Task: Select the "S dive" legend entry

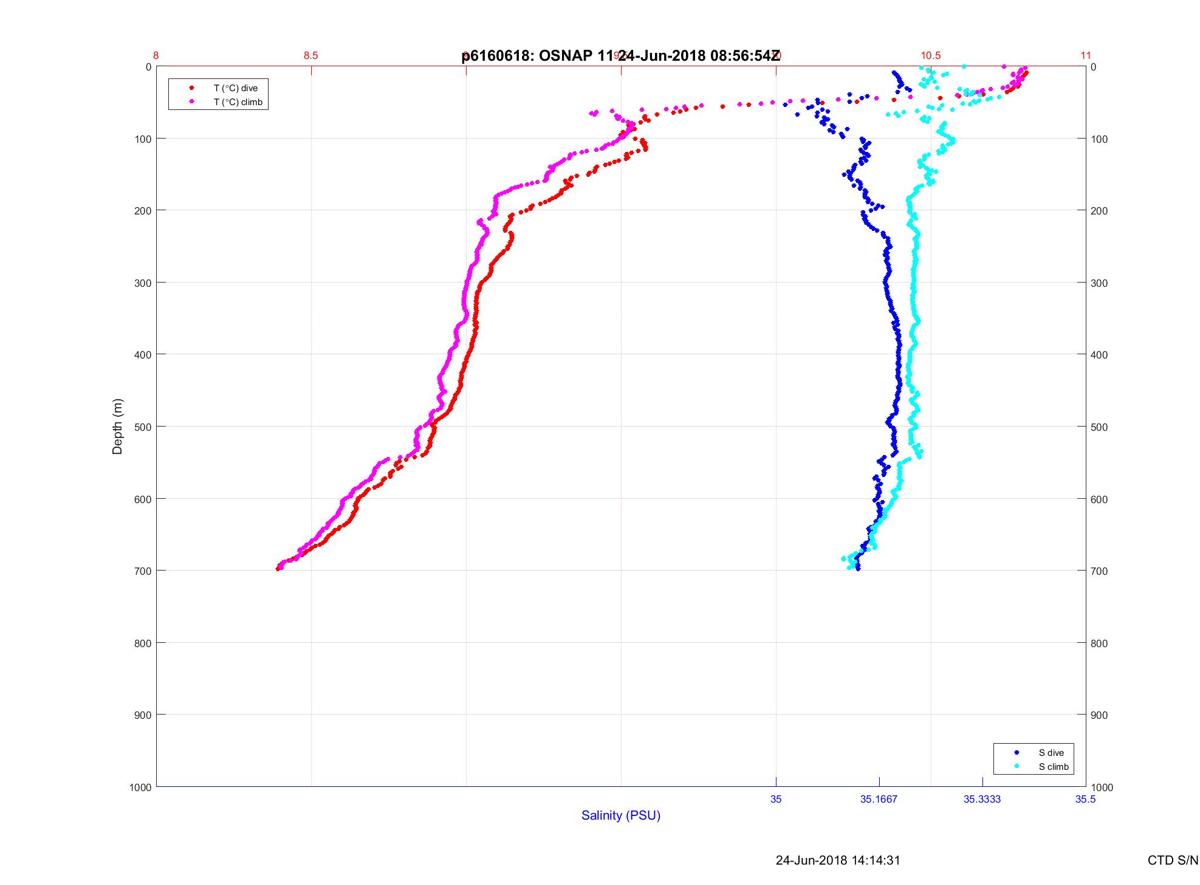Action: pyautogui.click(x=1050, y=752)
